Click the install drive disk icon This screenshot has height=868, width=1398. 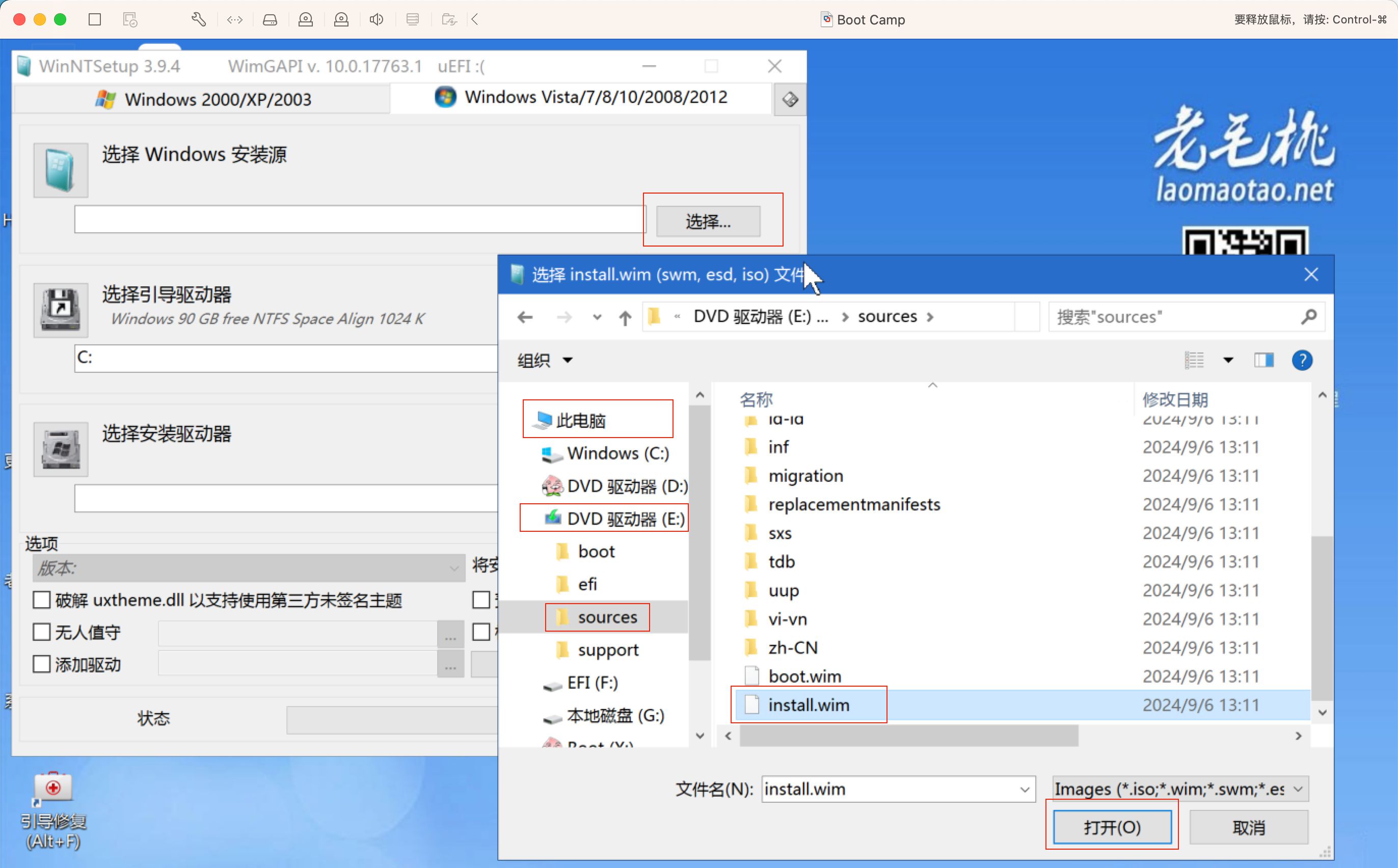pyautogui.click(x=61, y=449)
